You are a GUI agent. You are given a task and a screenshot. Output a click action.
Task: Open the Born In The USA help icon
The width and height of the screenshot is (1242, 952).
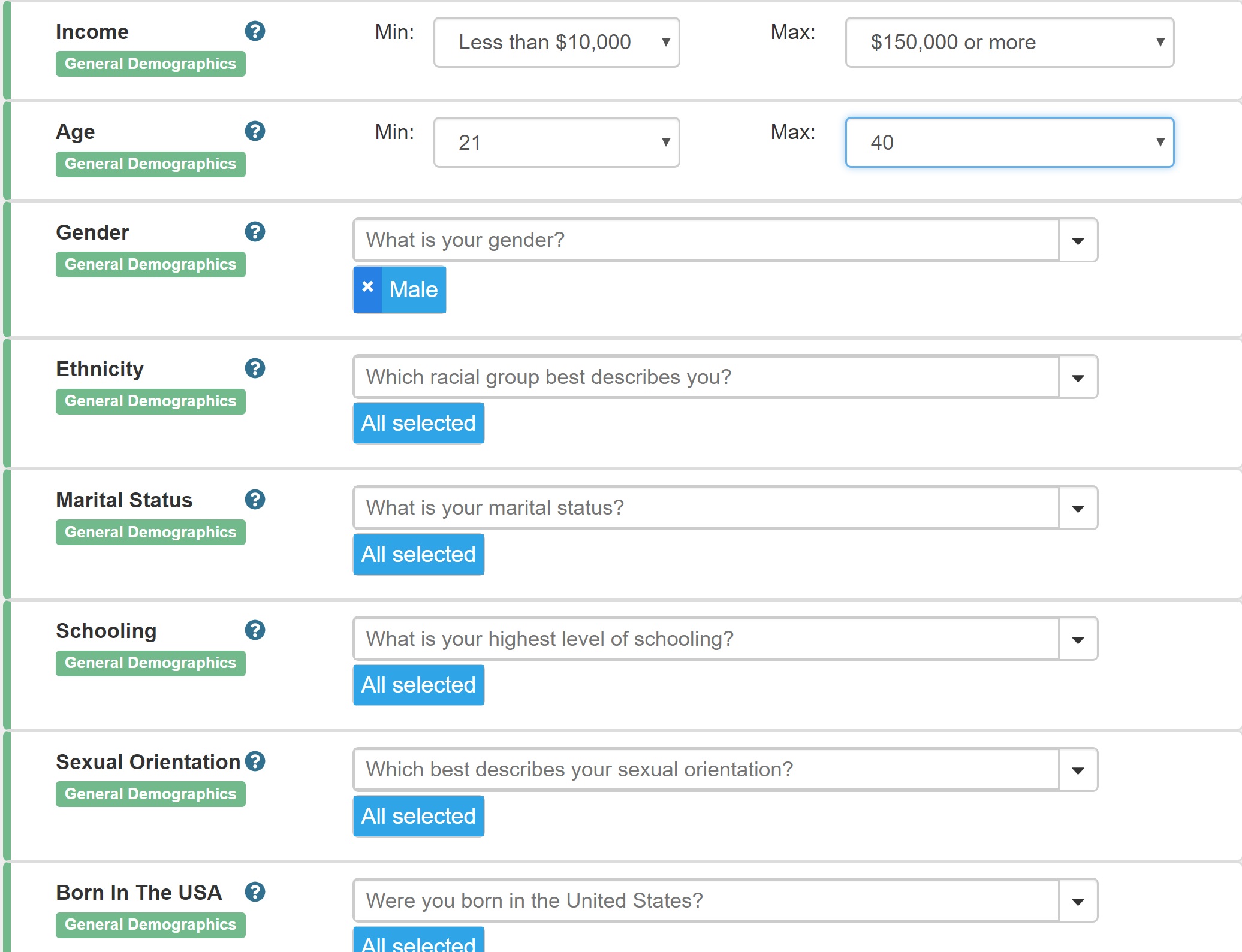click(x=255, y=892)
